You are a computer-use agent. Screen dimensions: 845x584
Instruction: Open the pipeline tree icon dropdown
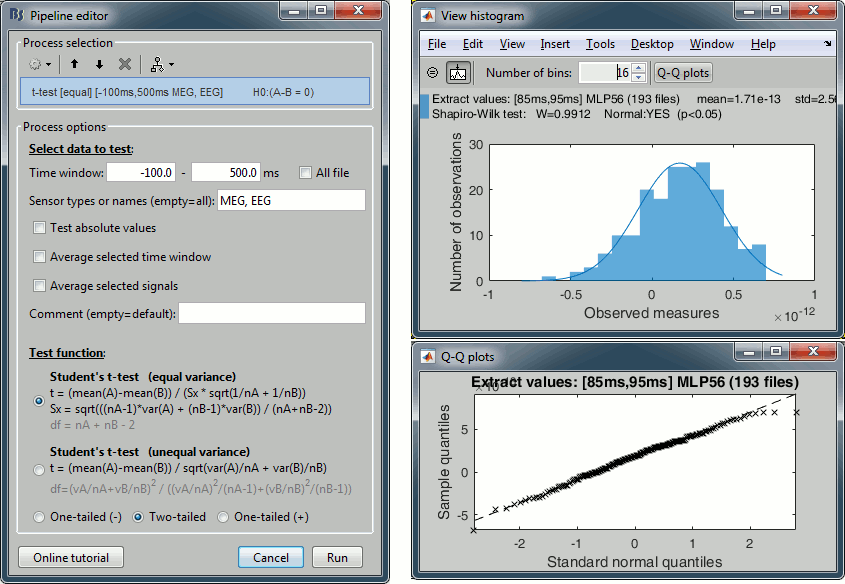point(160,64)
